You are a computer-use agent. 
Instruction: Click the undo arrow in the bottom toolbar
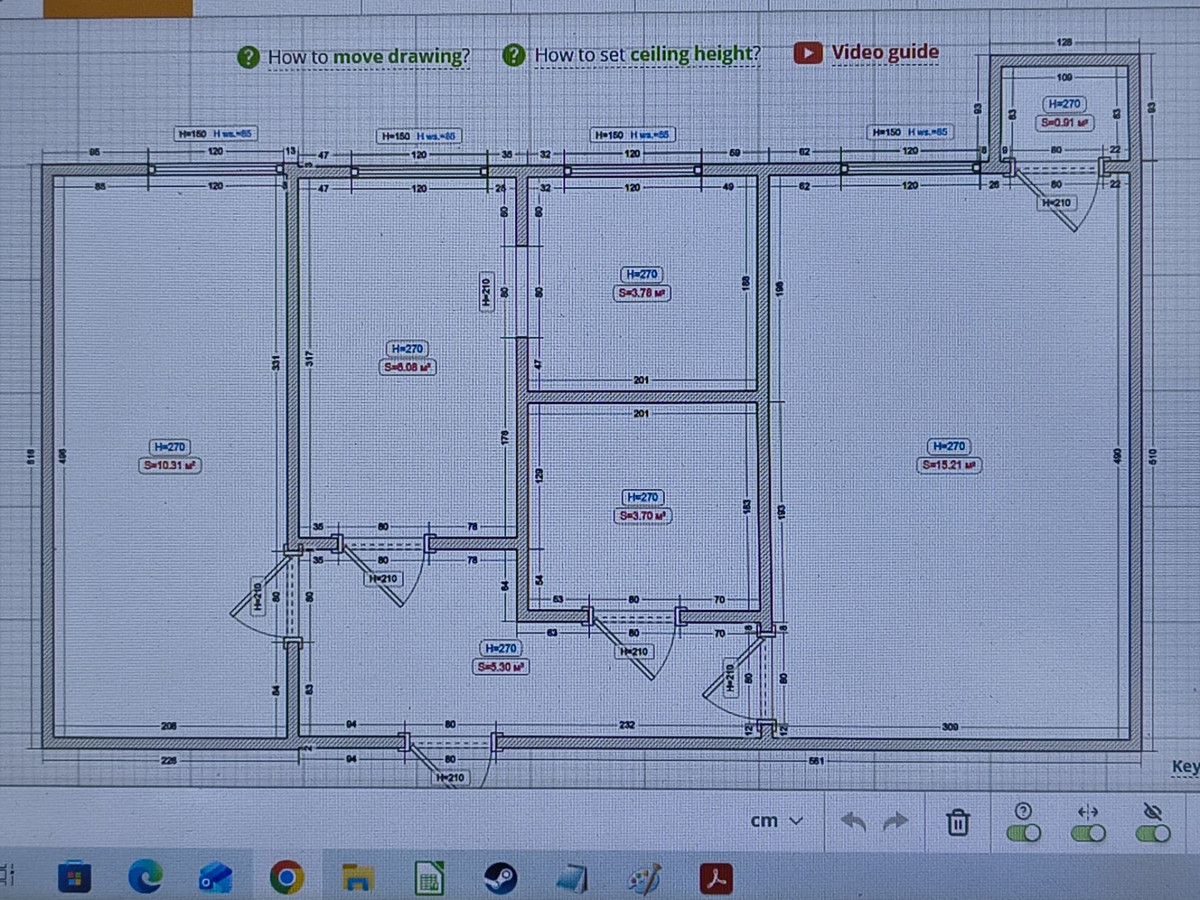(853, 821)
